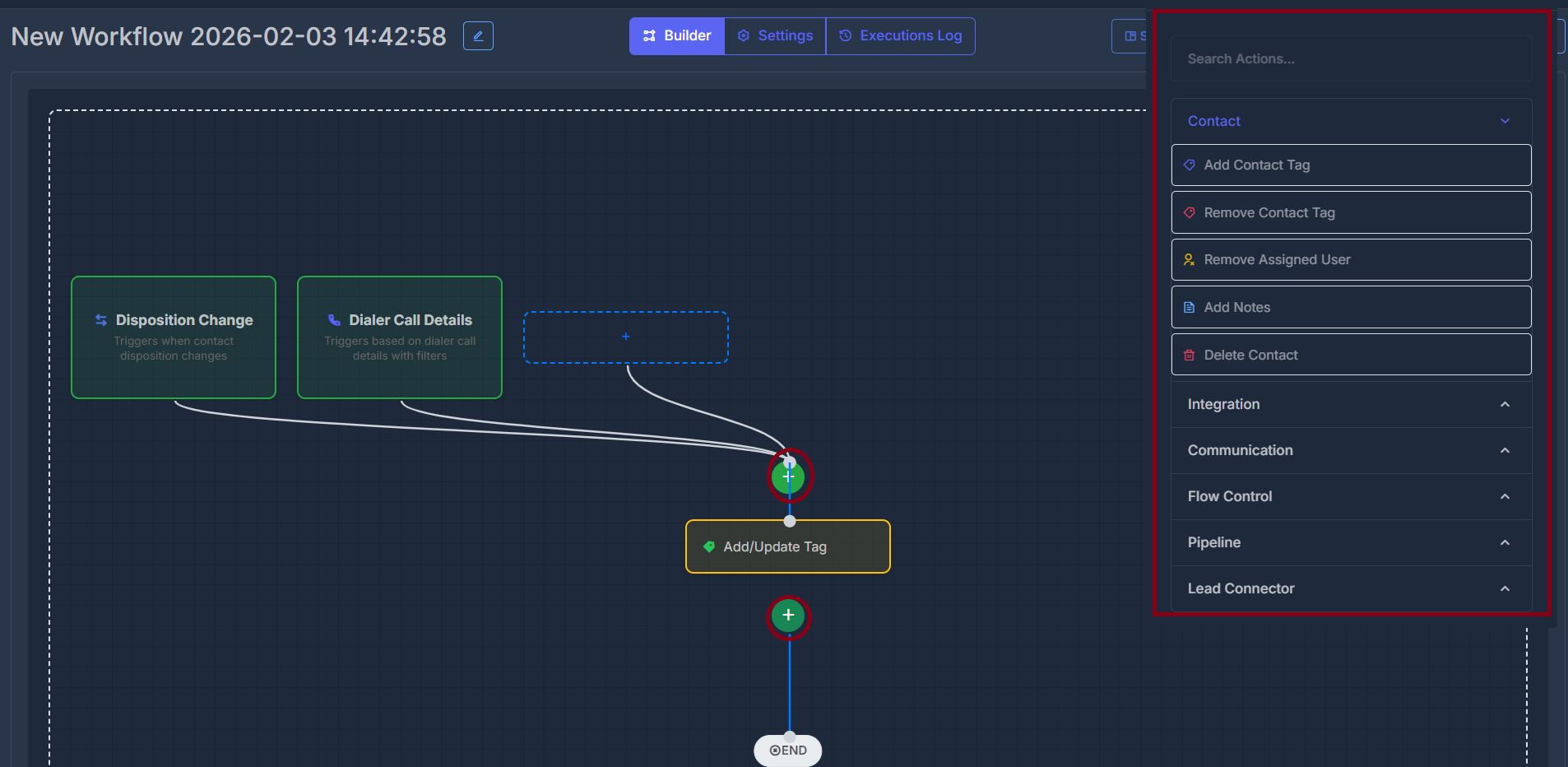The height and width of the screenshot is (767, 1568).
Task: Switch to the Settings tab
Action: pos(774,35)
